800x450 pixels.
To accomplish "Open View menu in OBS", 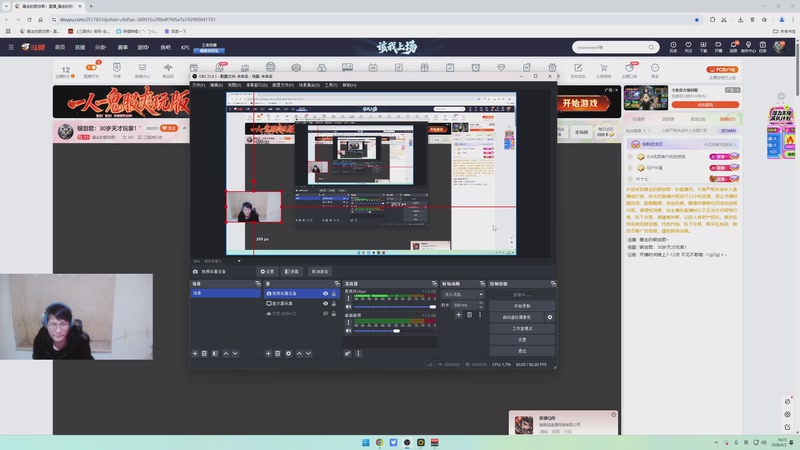I will coord(234,85).
